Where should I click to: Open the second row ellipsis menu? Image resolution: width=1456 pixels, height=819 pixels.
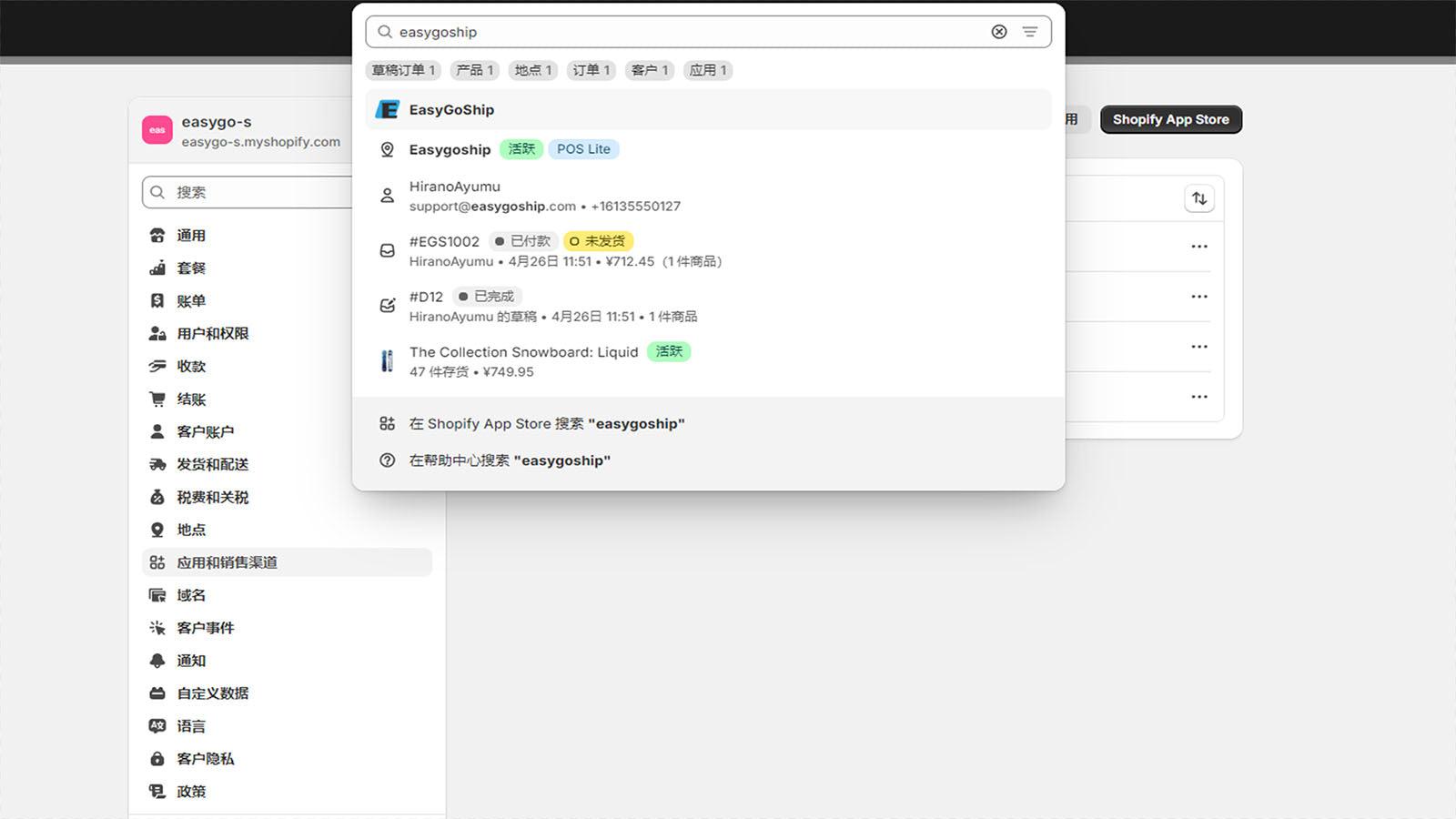[x=1199, y=296]
